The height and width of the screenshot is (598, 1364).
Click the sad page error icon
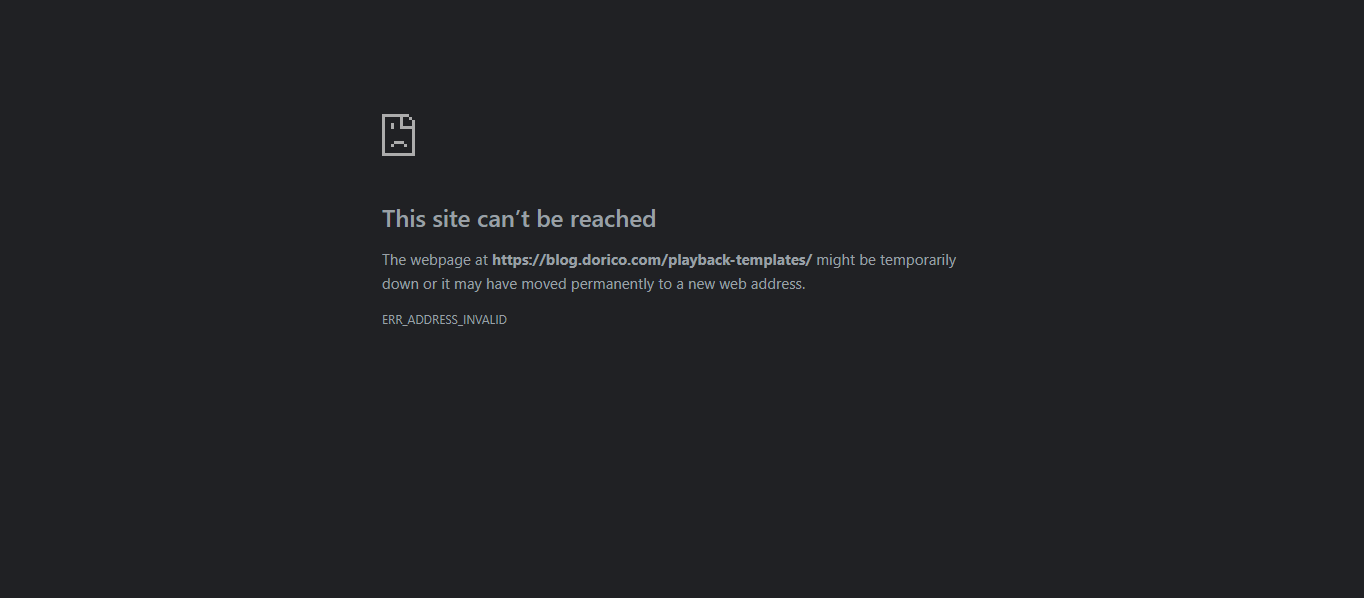coord(398,135)
